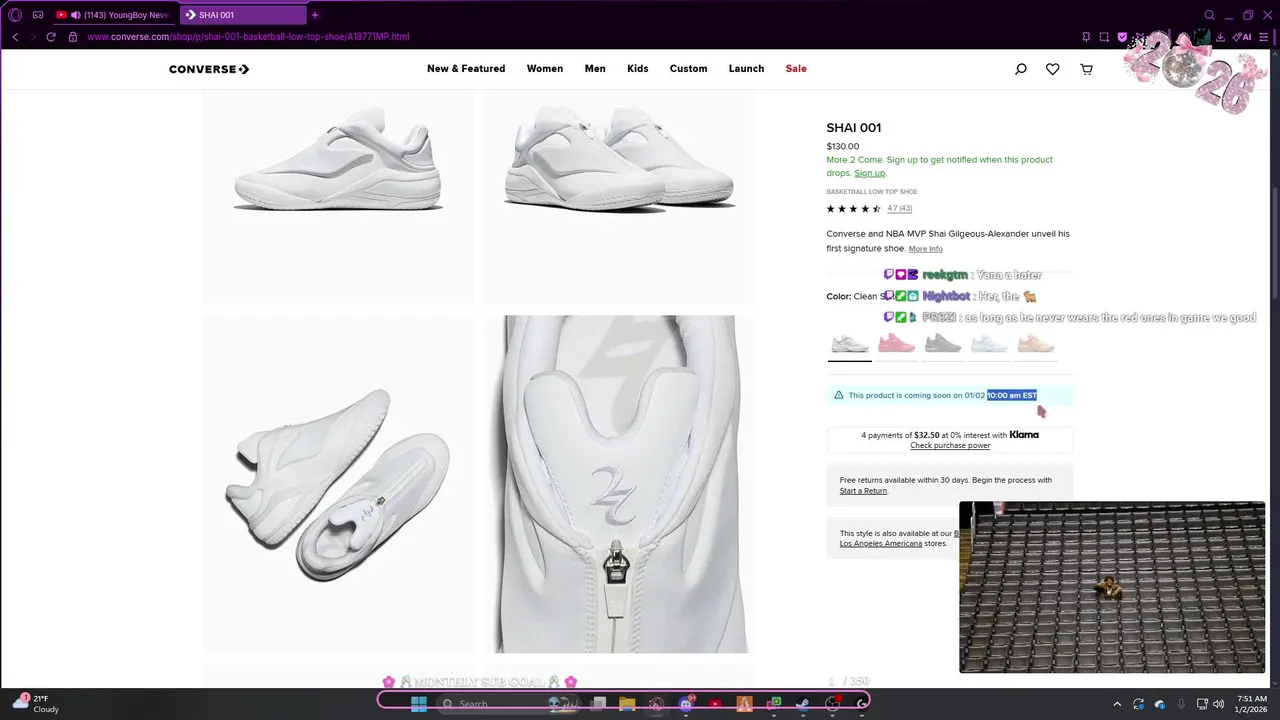Click the weather widget showing 21°F
1280x720 pixels.
[x=36, y=703]
